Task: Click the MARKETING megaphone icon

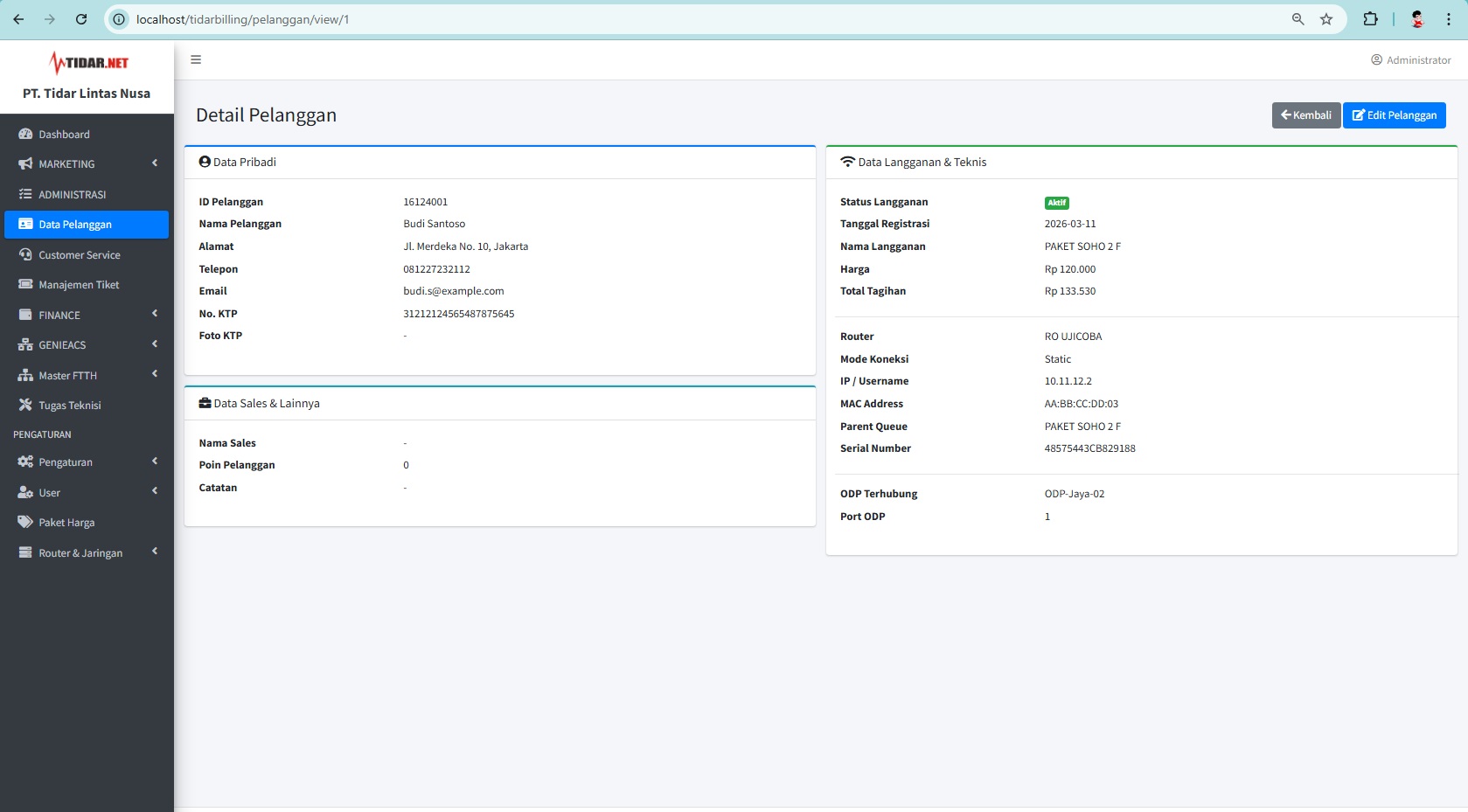Action: click(x=25, y=163)
